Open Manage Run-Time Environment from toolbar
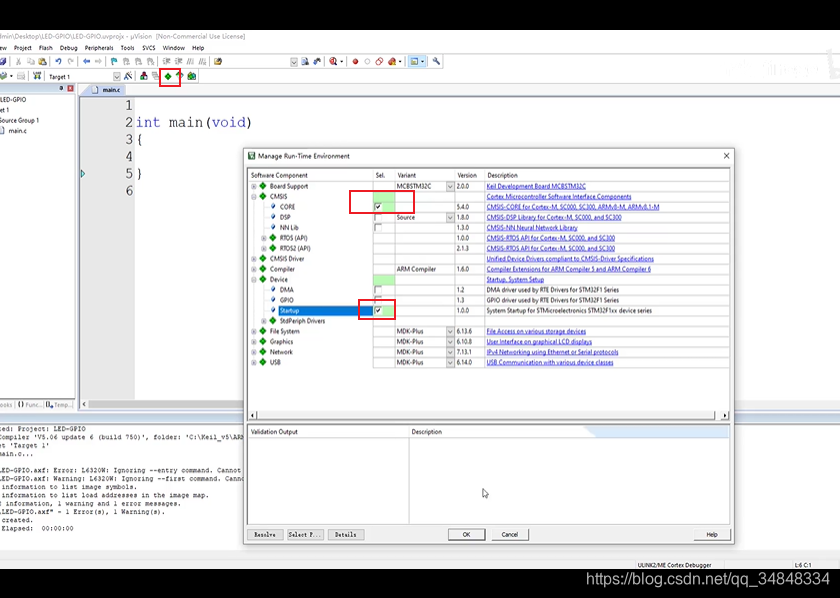The width and height of the screenshot is (840, 598). [168, 77]
